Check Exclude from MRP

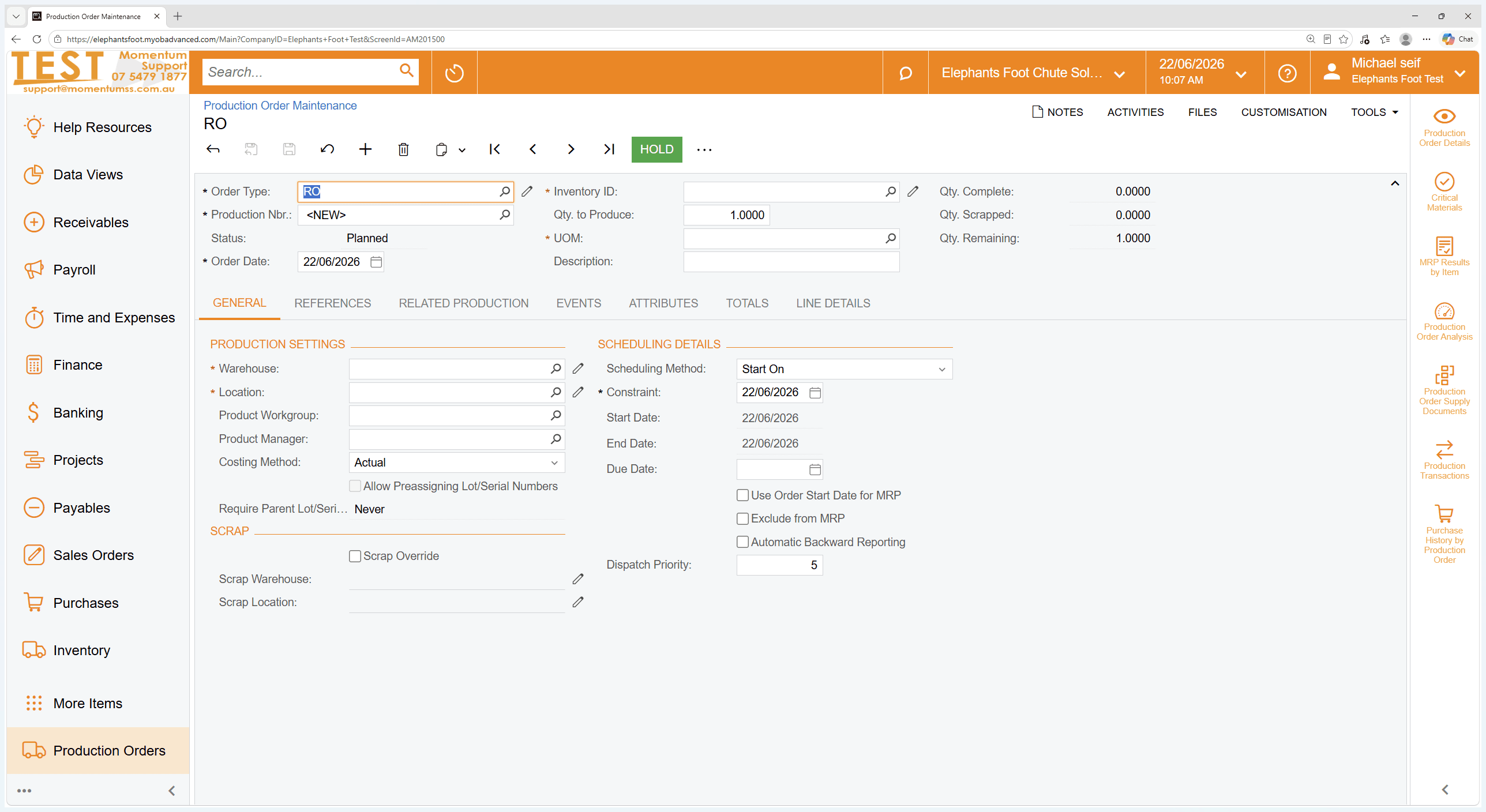[743, 518]
